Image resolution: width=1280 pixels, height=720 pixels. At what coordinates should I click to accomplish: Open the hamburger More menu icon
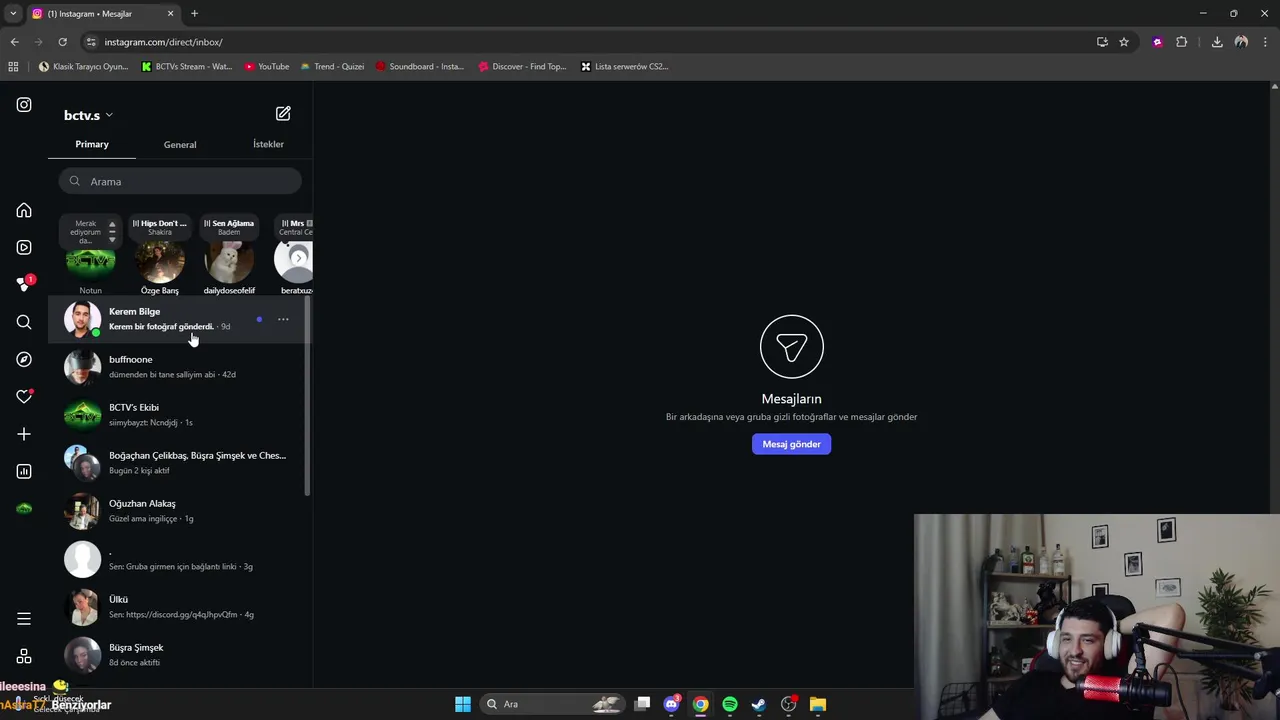pos(24,619)
